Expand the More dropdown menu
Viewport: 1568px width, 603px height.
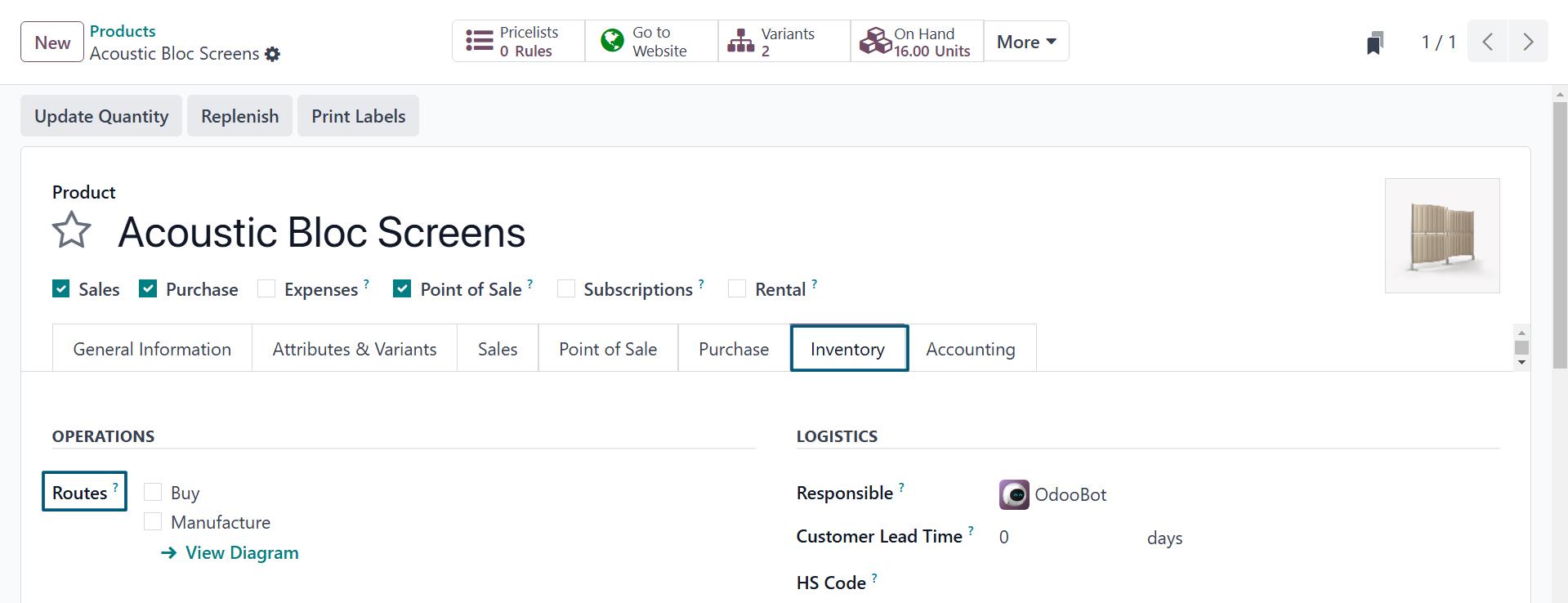(1026, 42)
